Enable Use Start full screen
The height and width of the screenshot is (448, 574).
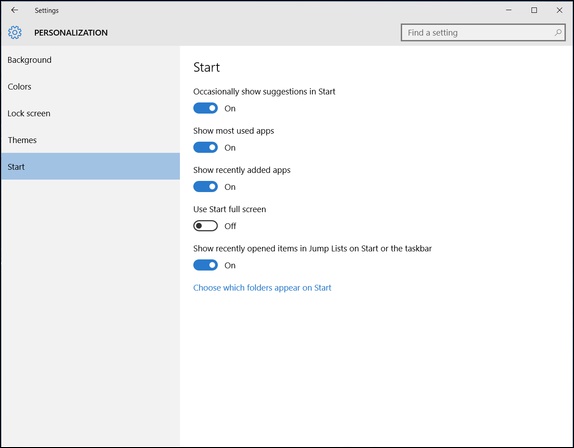pos(205,225)
